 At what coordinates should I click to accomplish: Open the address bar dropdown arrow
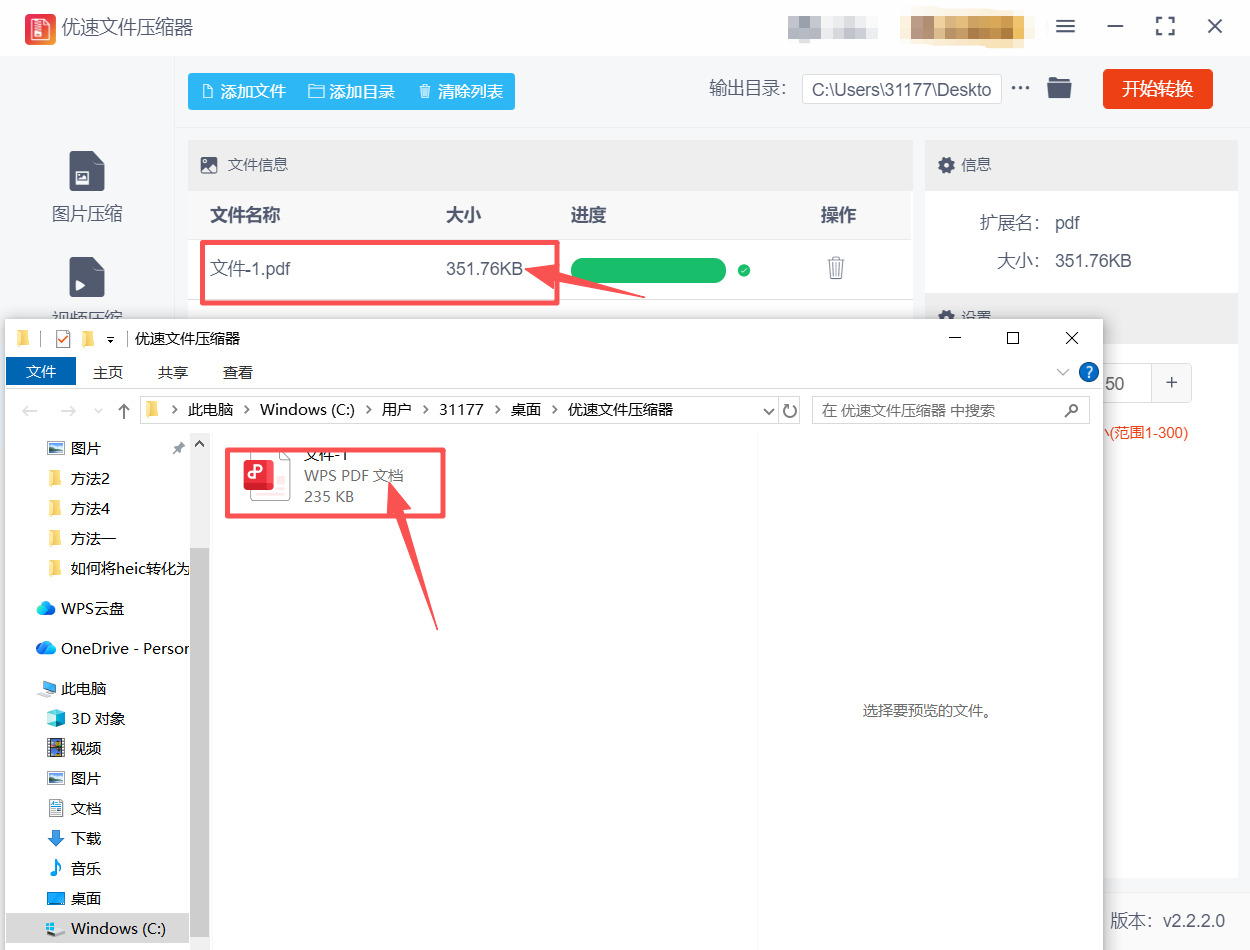pos(768,410)
